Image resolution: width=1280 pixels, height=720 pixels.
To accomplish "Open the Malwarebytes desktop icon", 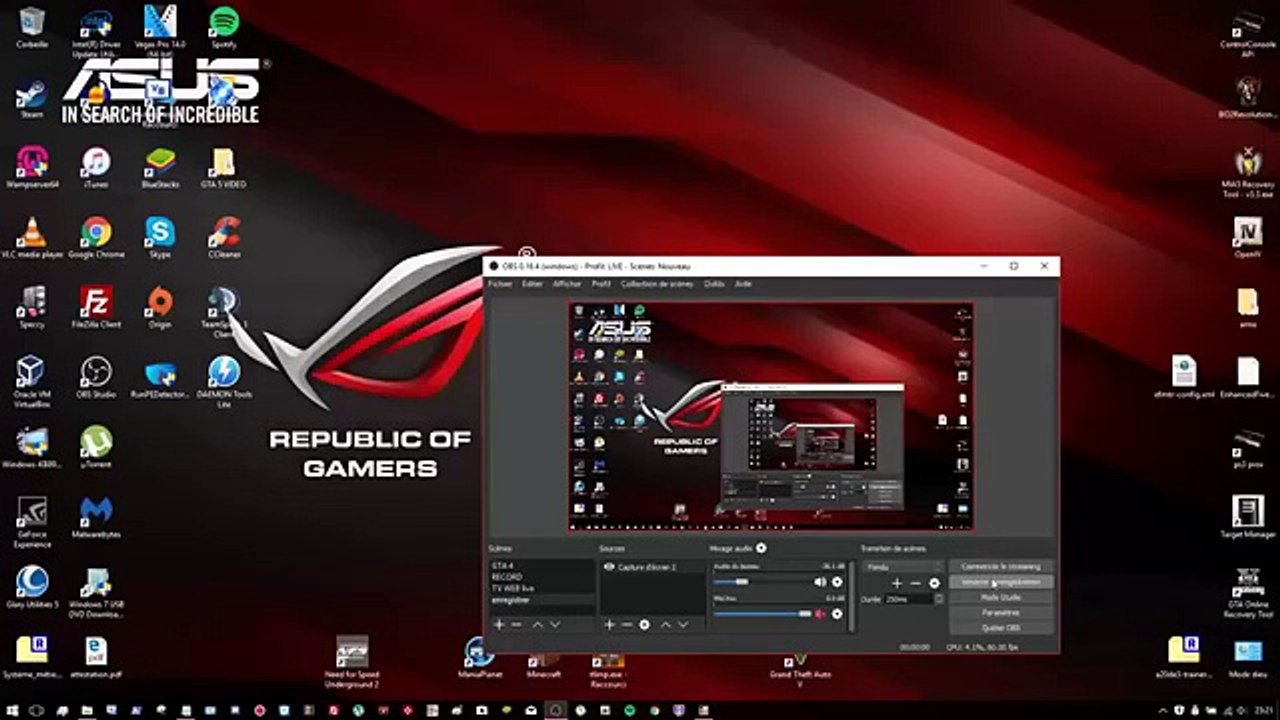I will (x=96, y=518).
